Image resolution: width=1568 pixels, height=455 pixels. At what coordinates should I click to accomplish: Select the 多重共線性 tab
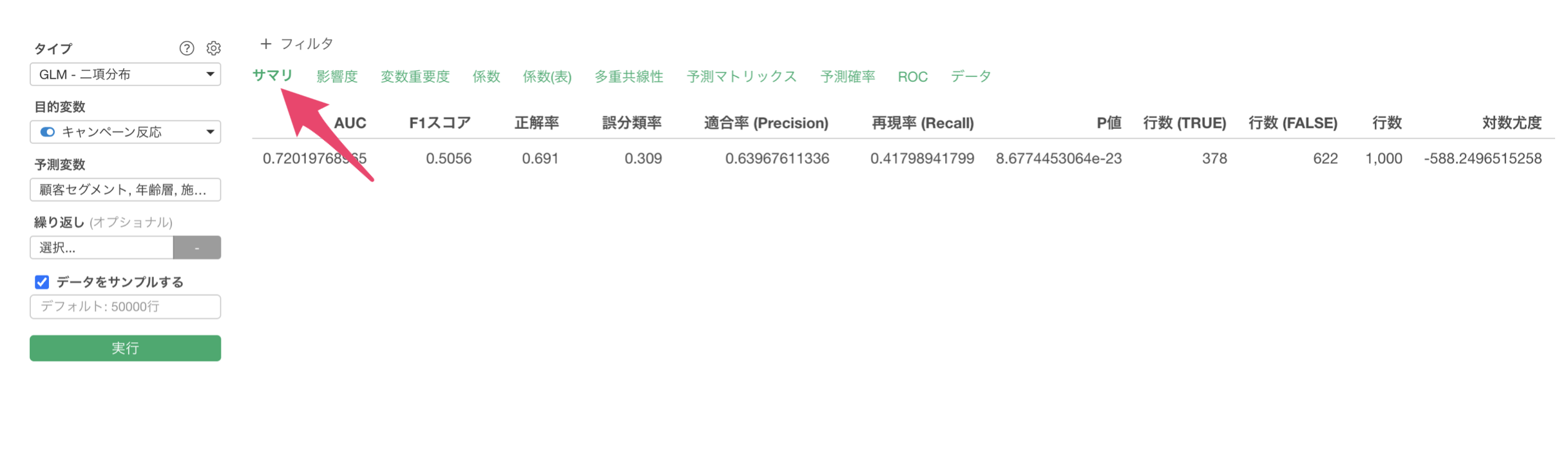pyautogui.click(x=628, y=77)
